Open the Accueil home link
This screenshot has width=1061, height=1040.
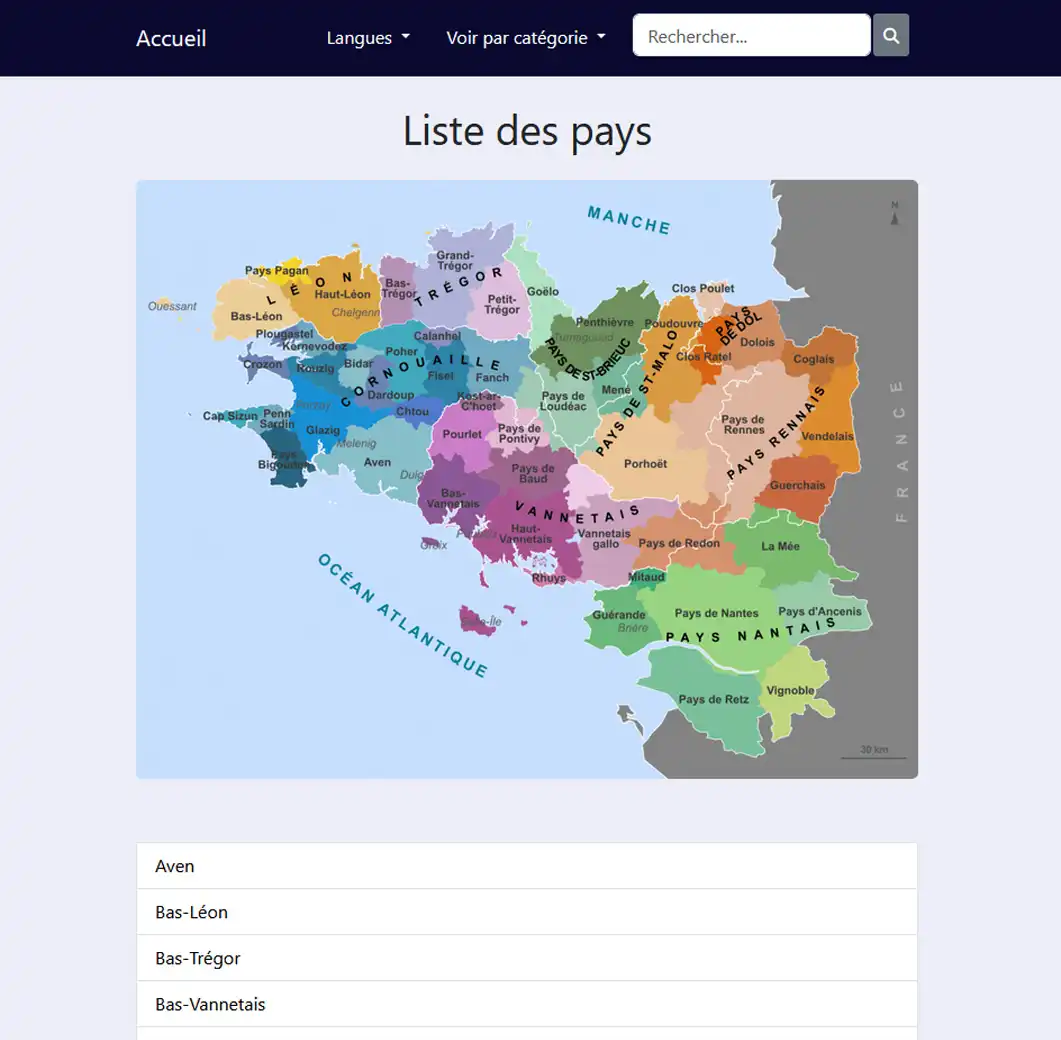click(x=171, y=38)
